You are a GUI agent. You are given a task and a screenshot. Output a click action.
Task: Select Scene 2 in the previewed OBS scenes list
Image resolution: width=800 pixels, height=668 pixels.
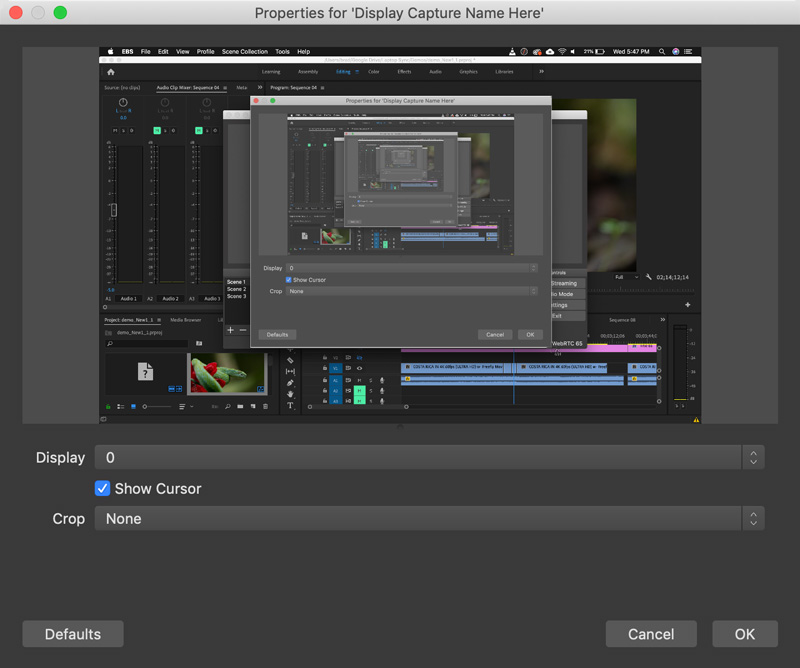236,289
